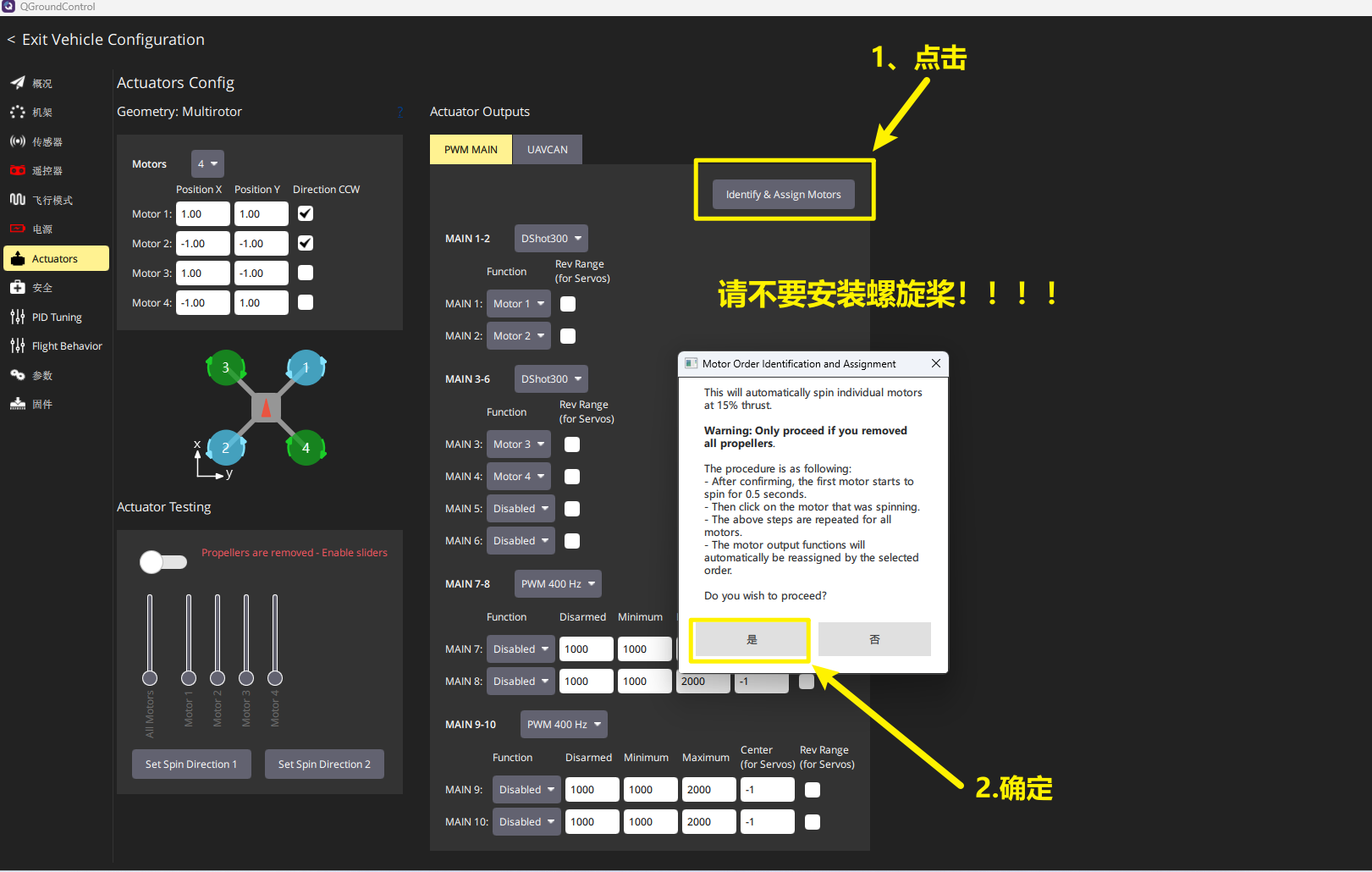Screen dimensions: 1372x872
Task: Select the 电源 power battery icon
Action: pos(18,229)
